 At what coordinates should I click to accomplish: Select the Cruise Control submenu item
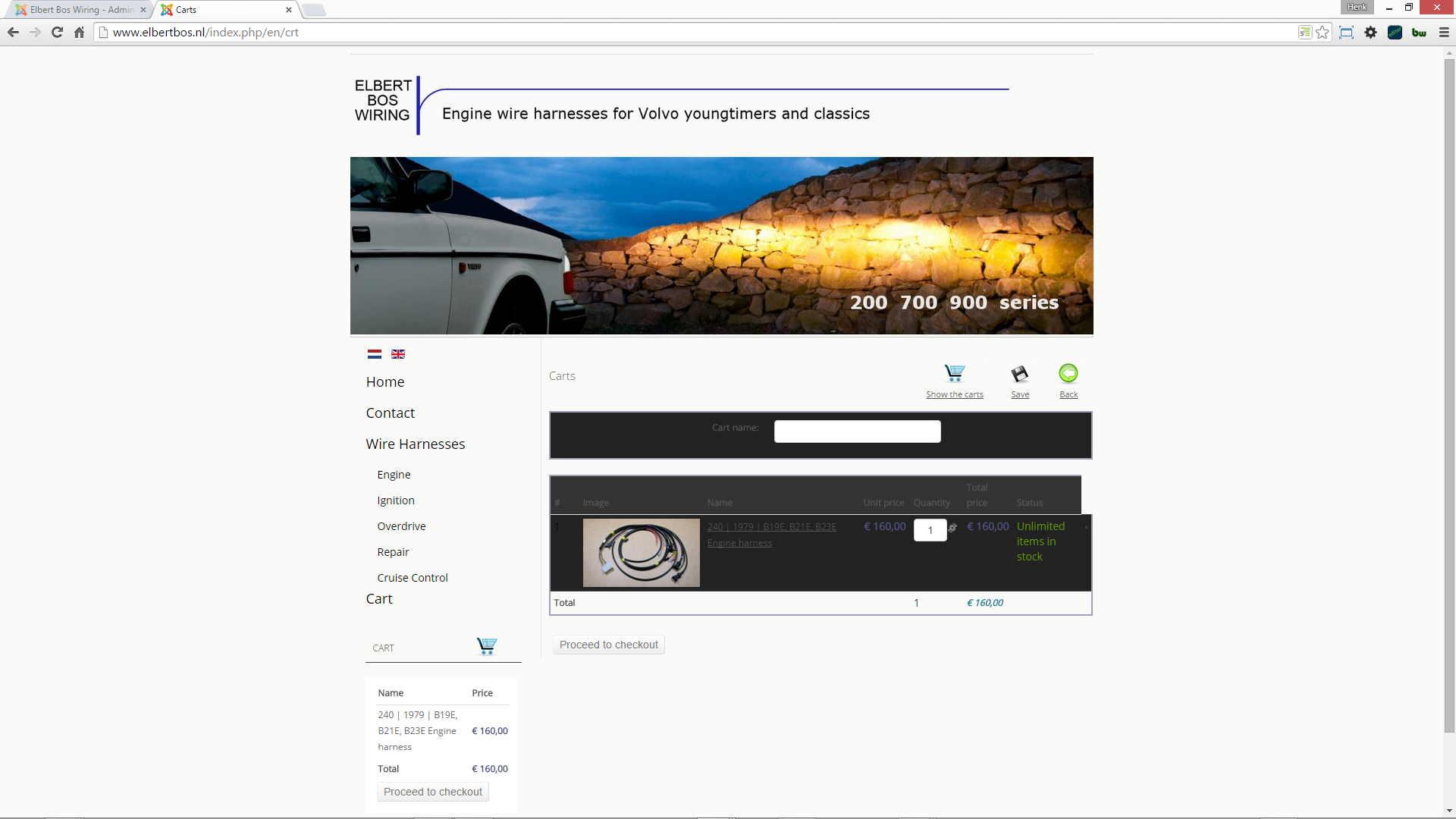(412, 577)
